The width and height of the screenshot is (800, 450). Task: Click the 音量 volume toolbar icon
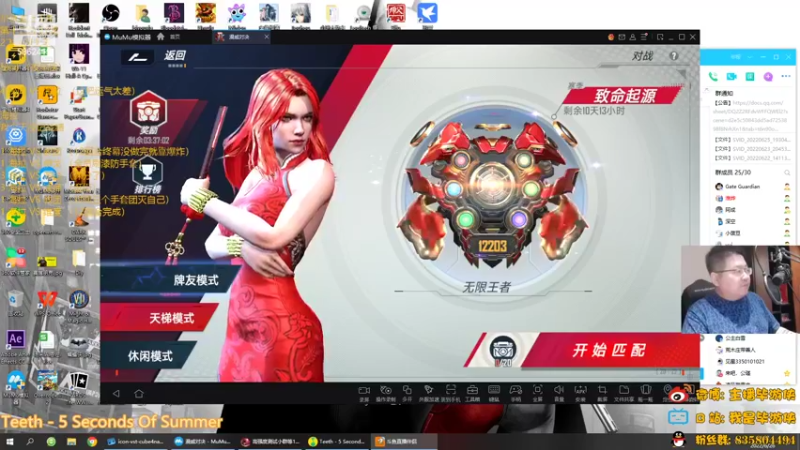click(559, 393)
